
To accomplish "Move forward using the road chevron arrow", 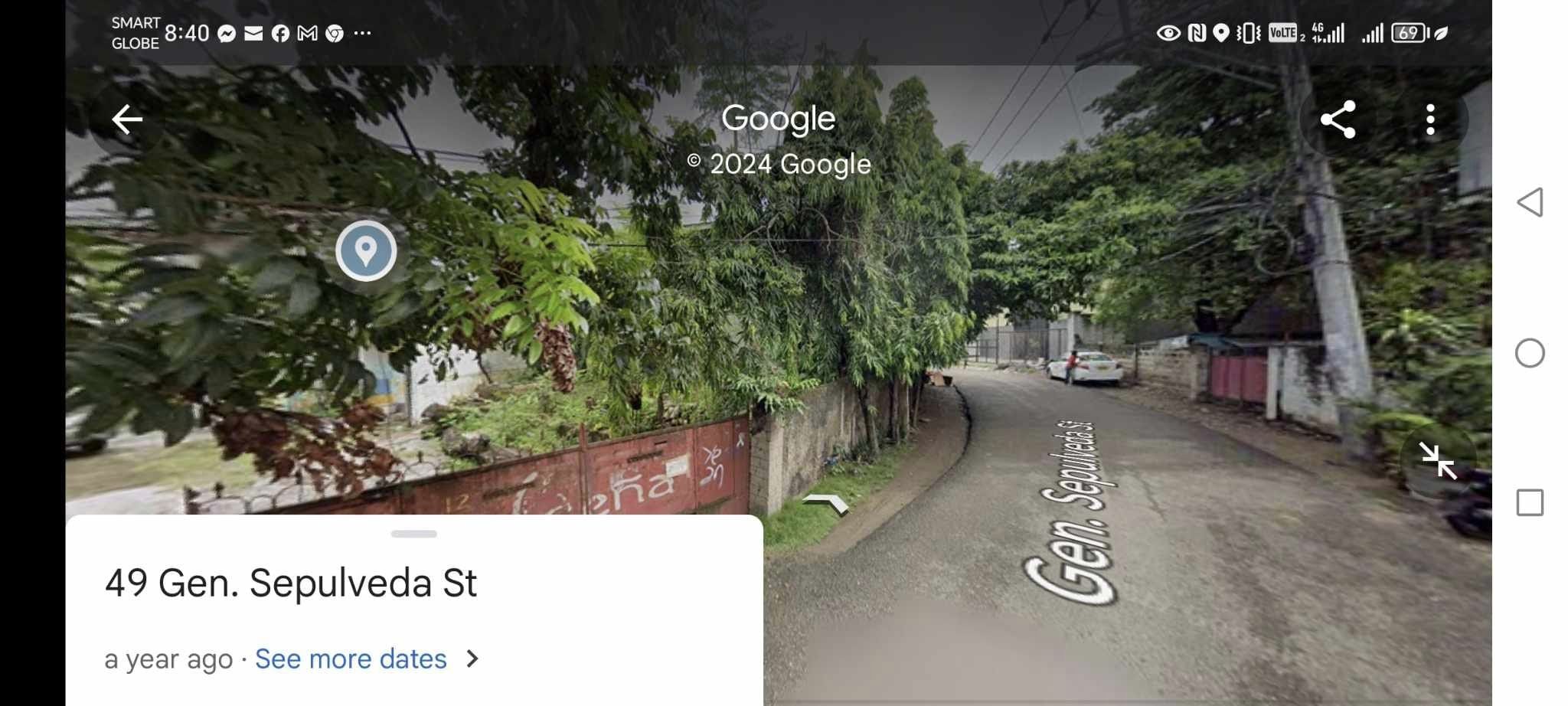I will click(x=825, y=504).
